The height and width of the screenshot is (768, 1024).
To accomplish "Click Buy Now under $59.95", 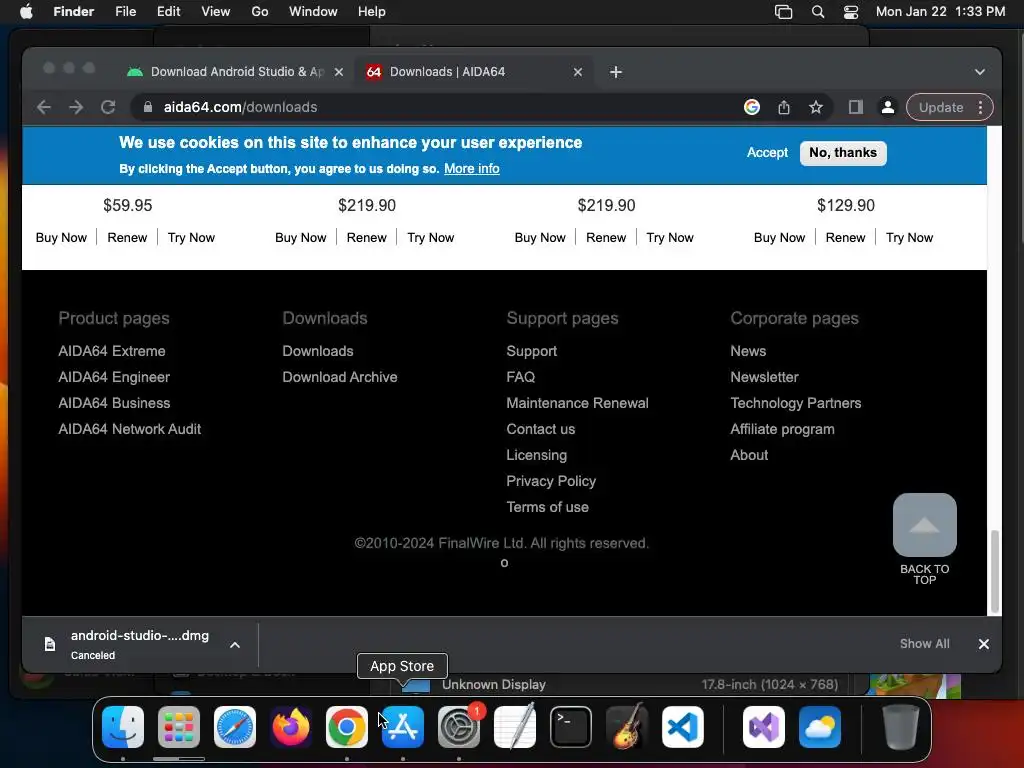I will coord(61,238).
